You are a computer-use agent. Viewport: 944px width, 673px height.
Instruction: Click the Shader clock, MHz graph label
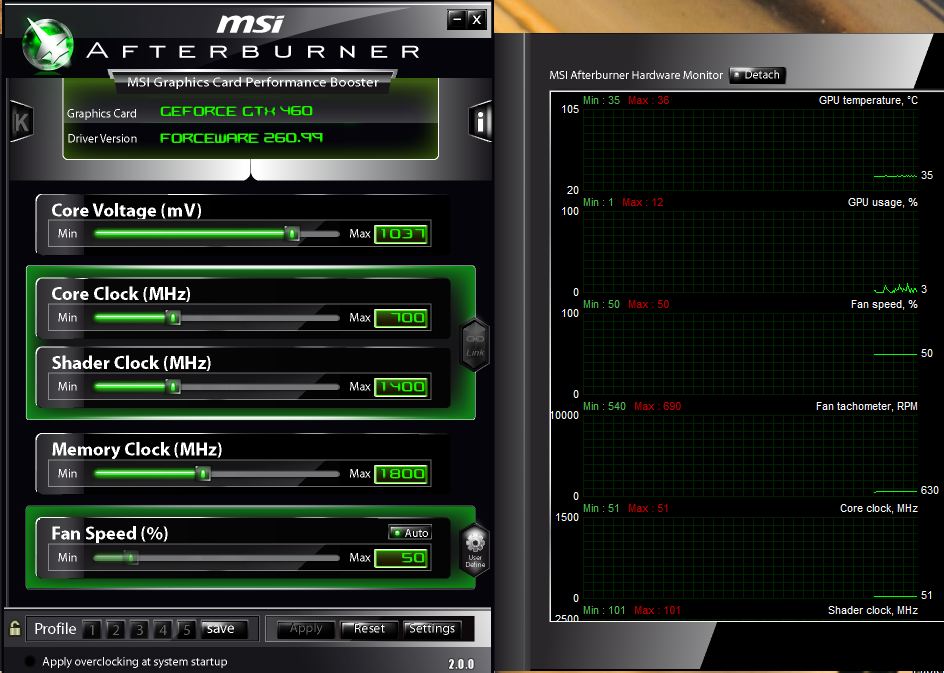(x=872, y=610)
